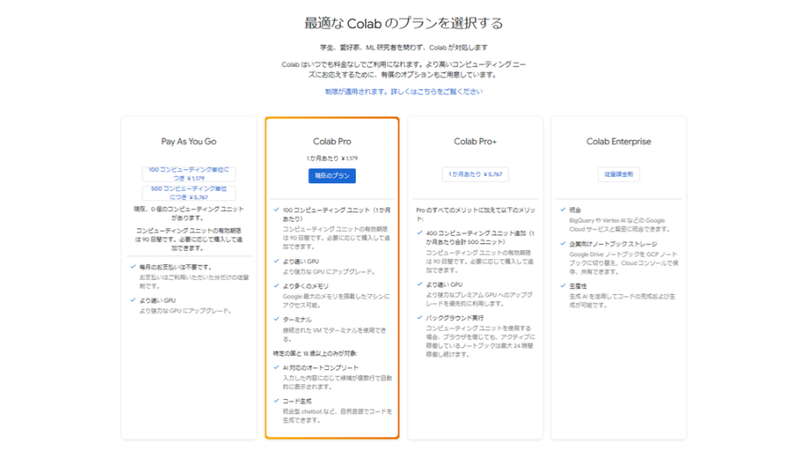Click 毎月のお支払いは不要です feature text
The width and height of the screenshot is (800, 450).
[x=175, y=267]
